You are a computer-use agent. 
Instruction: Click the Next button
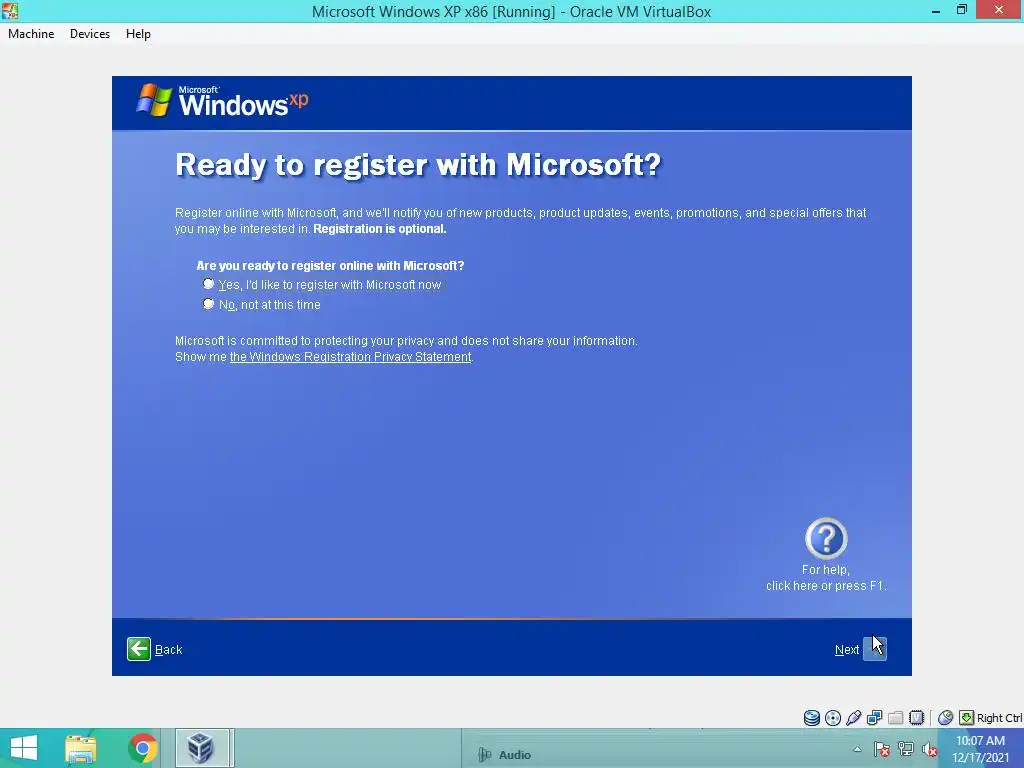pos(874,649)
